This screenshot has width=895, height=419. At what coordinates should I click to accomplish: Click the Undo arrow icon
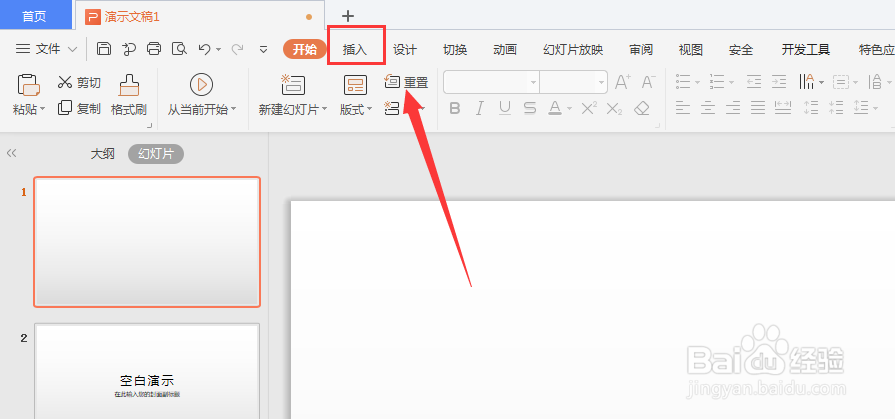coord(204,49)
